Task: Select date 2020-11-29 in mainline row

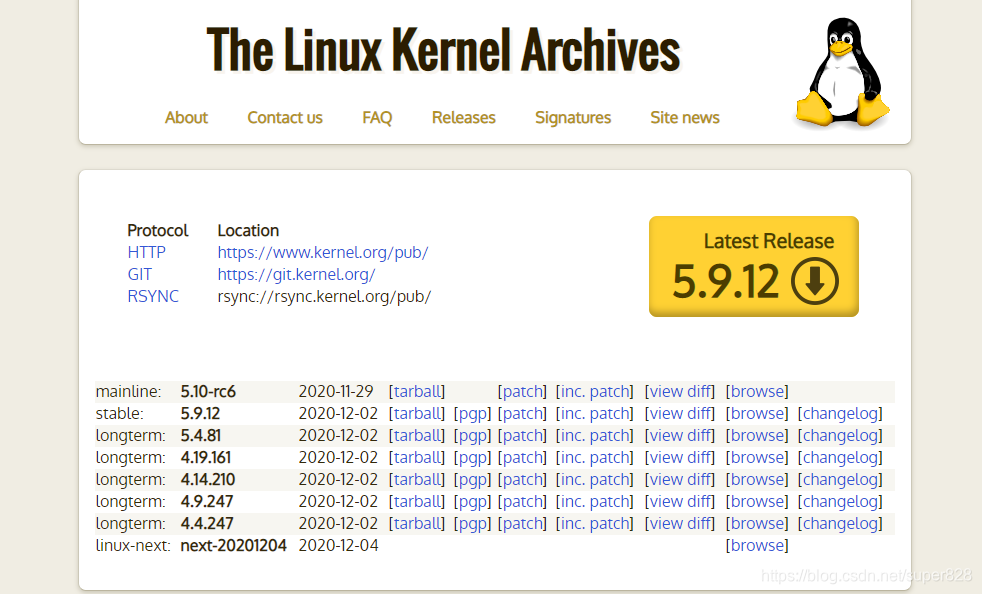Action: (x=336, y=392)
